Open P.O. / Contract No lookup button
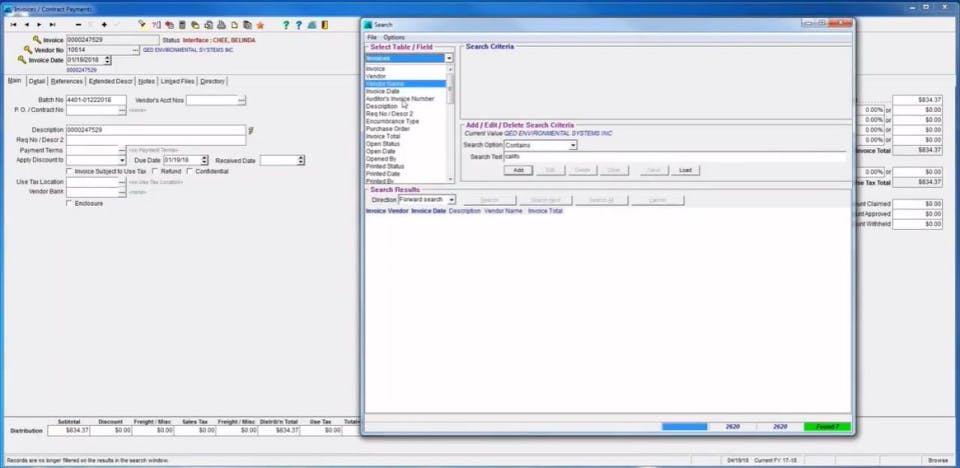This screenshot has width=960, height=468. (122, 110)
